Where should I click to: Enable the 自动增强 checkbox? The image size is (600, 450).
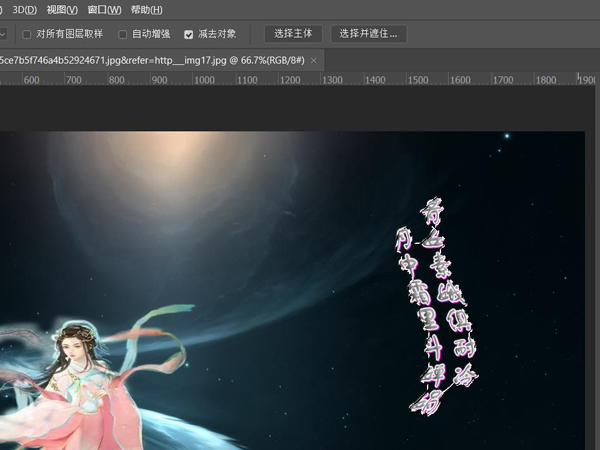tap(123, 34)
